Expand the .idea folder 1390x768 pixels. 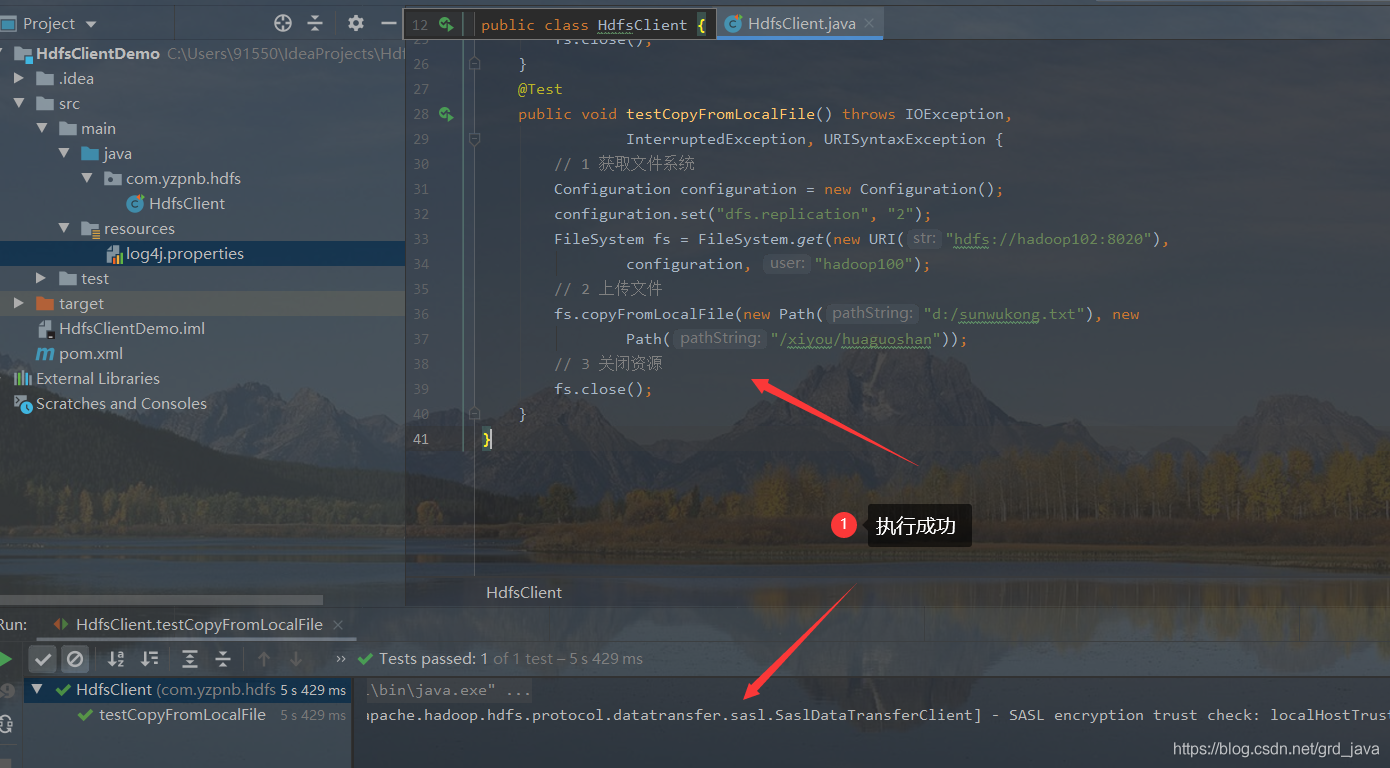point(19,78)
